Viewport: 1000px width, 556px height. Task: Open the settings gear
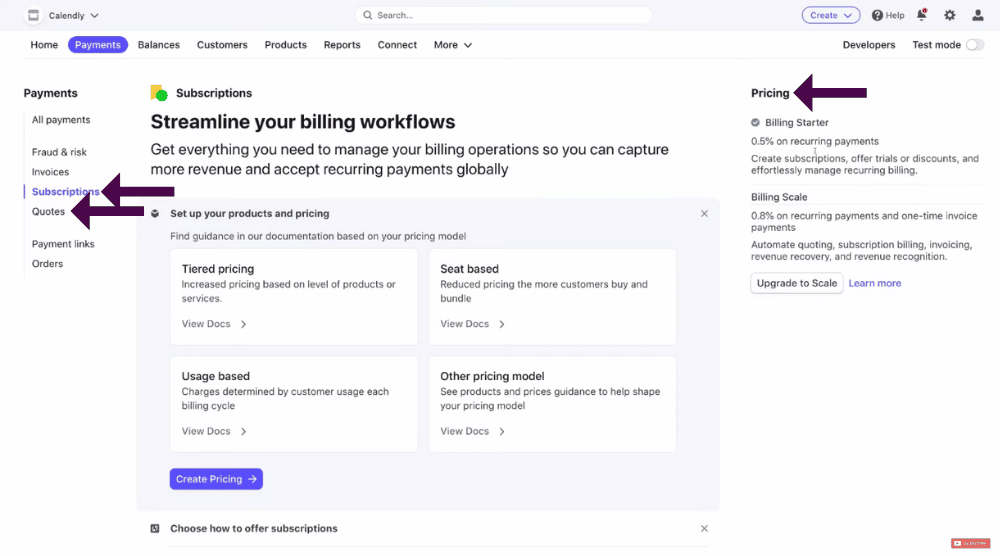pyautogui.click(x=950, y=15)
